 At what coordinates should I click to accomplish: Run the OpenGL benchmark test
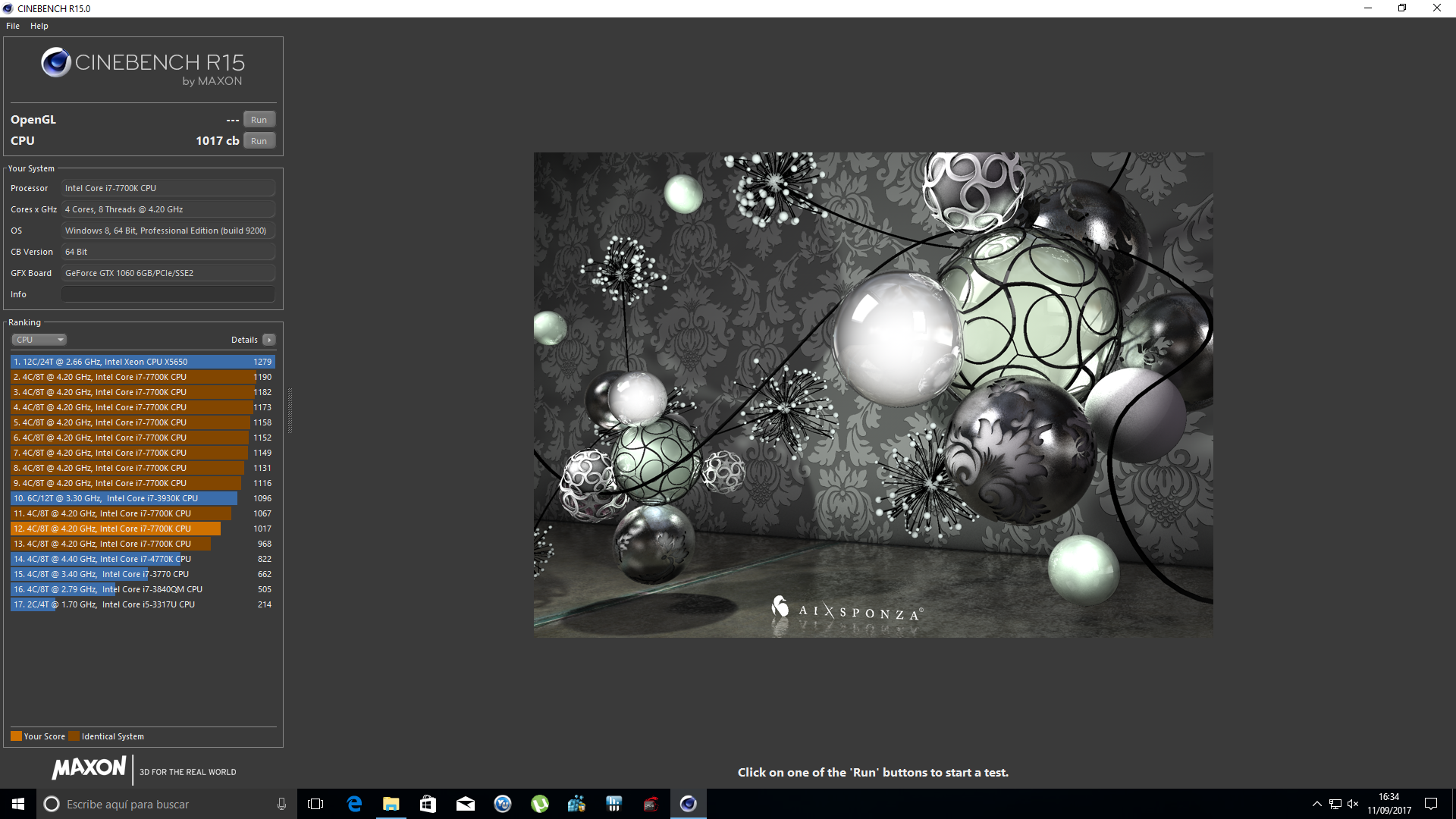point(259,120)
